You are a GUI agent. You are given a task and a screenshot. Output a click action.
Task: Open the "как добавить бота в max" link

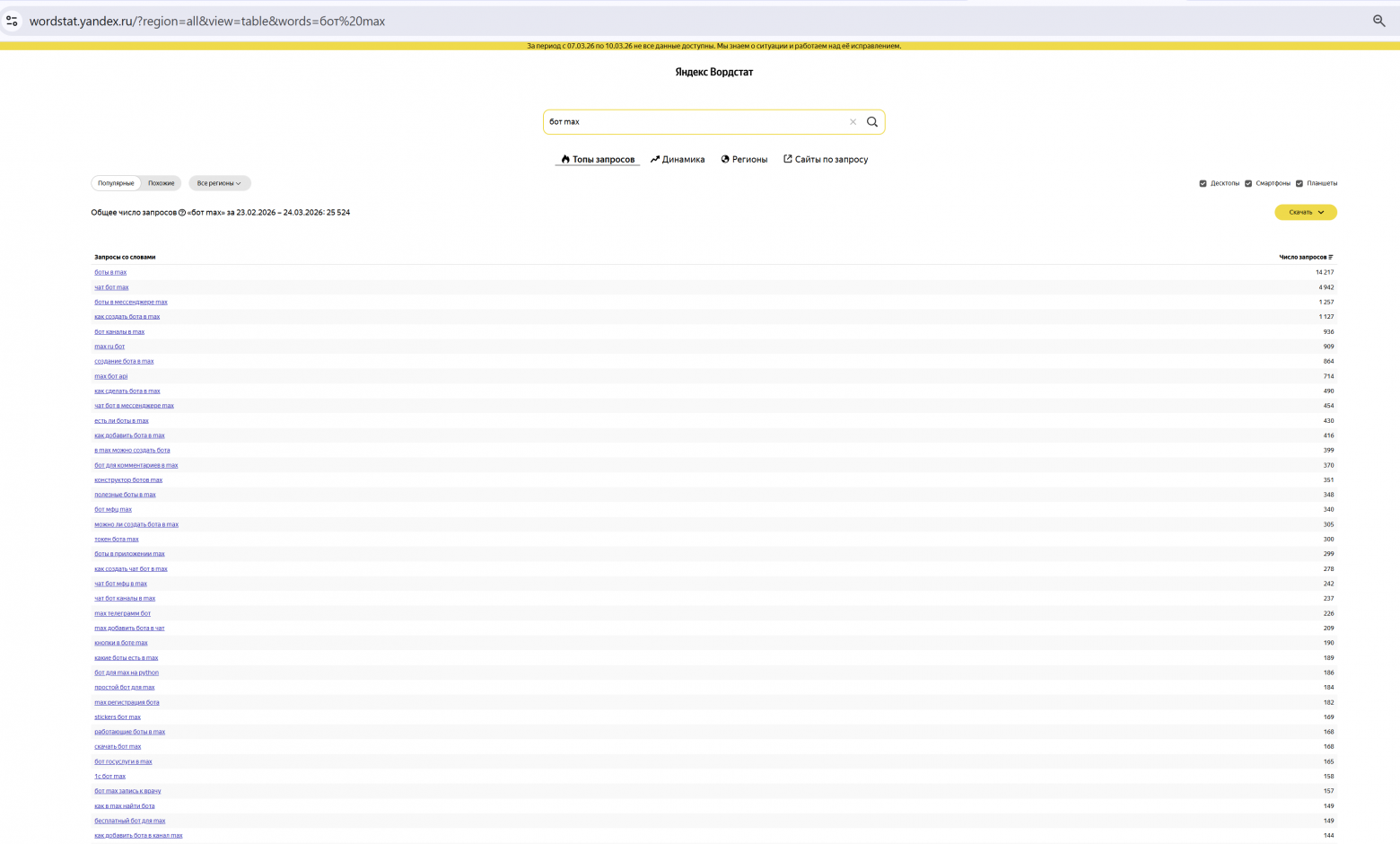tap(130, 435)
